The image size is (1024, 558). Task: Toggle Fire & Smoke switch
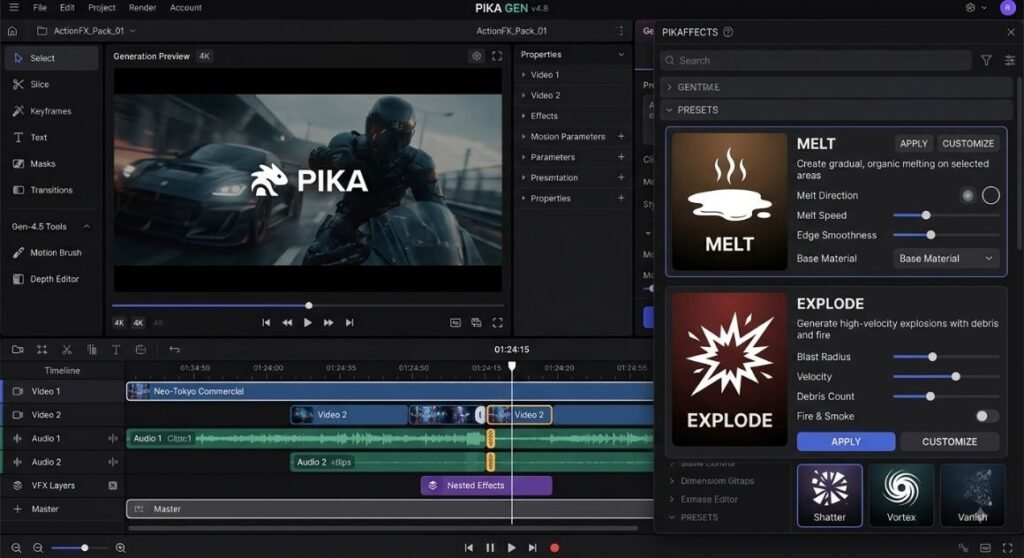click(x=987, y=416)
